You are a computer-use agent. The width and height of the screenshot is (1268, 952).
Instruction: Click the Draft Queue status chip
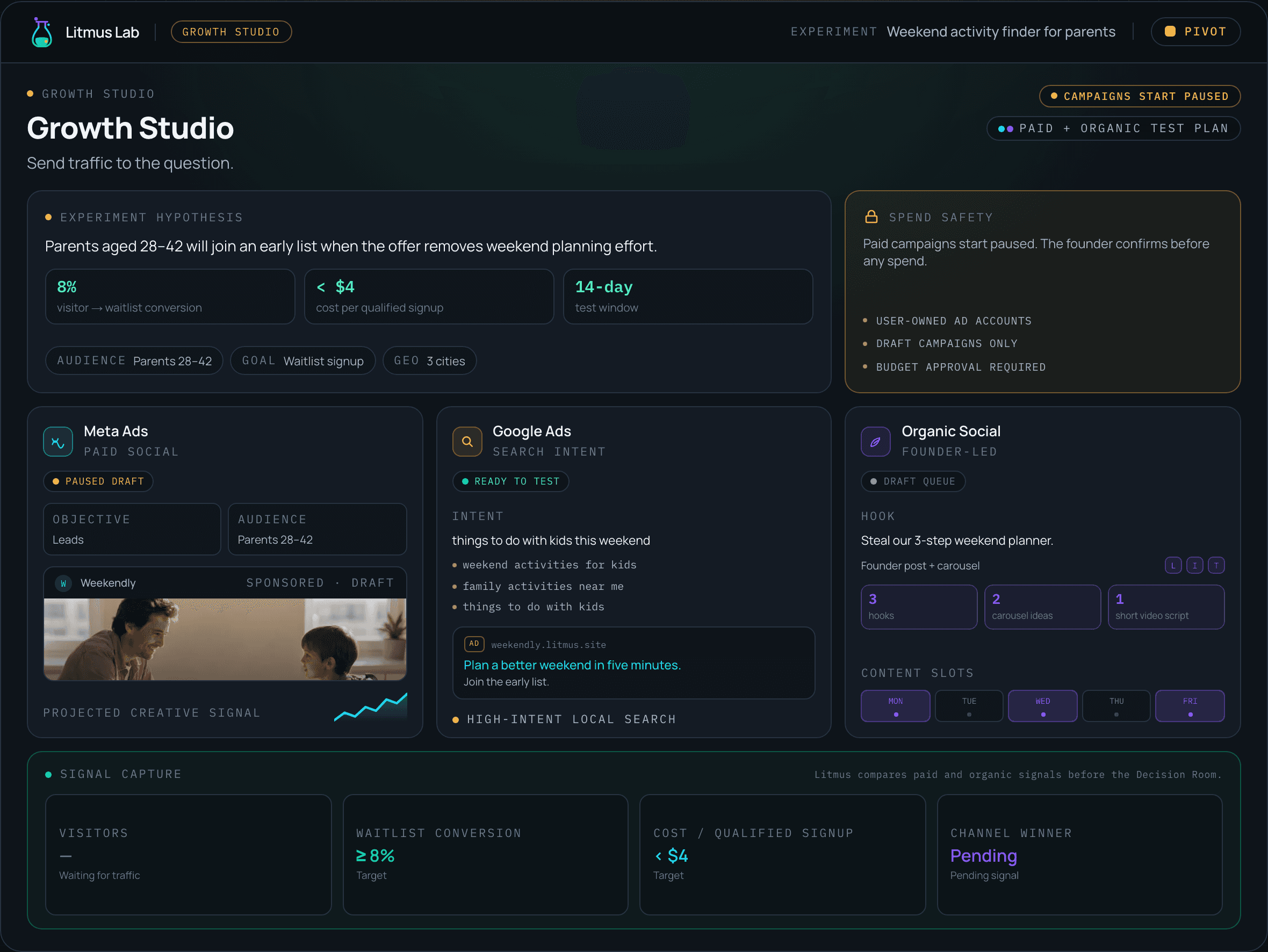coord(913,481)
